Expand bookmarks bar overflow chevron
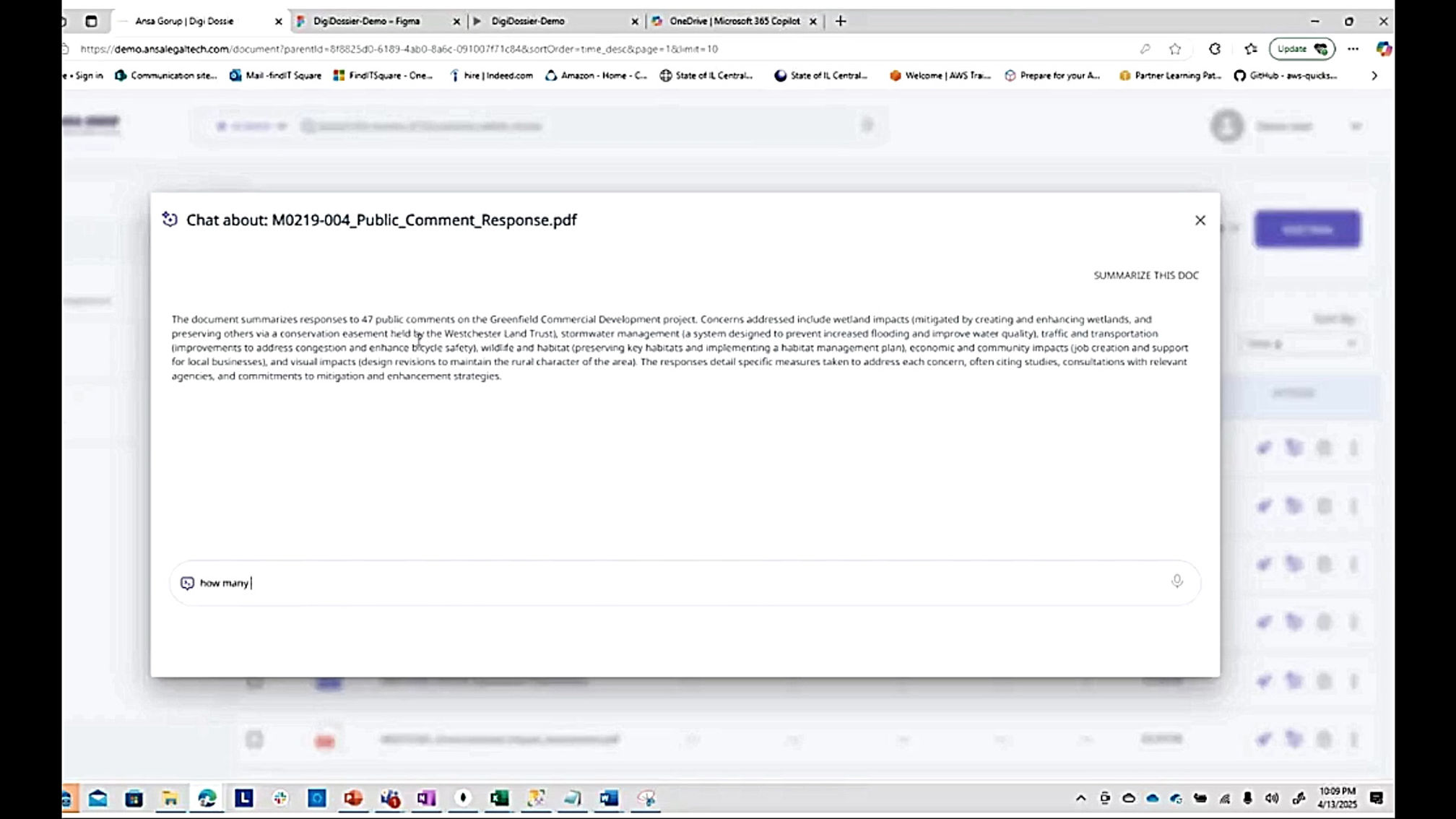Screen dimensions: 1456x819 click(1374, 75)
